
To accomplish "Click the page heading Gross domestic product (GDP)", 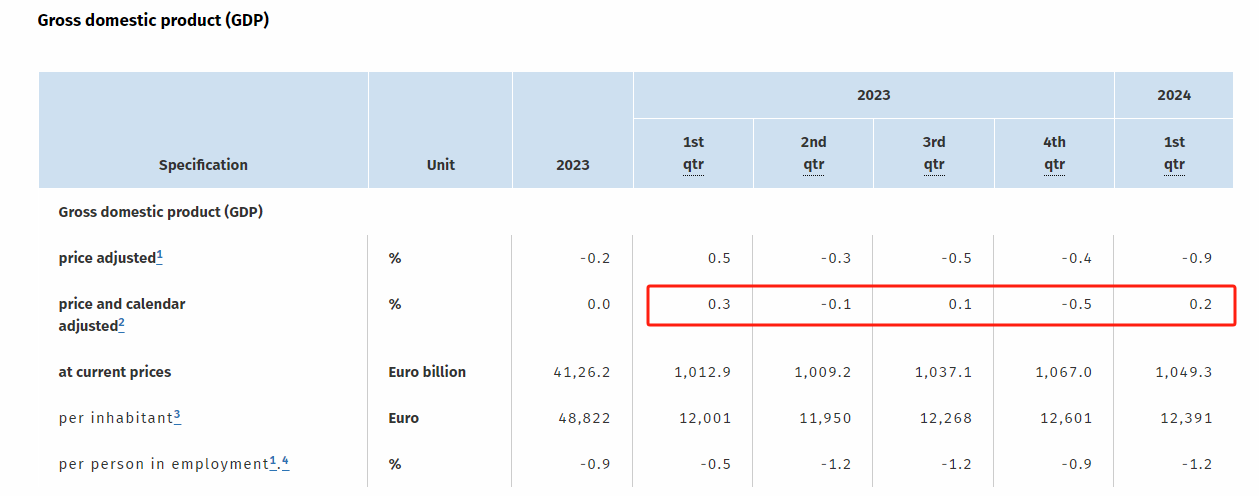I will (x=153, y=20).
